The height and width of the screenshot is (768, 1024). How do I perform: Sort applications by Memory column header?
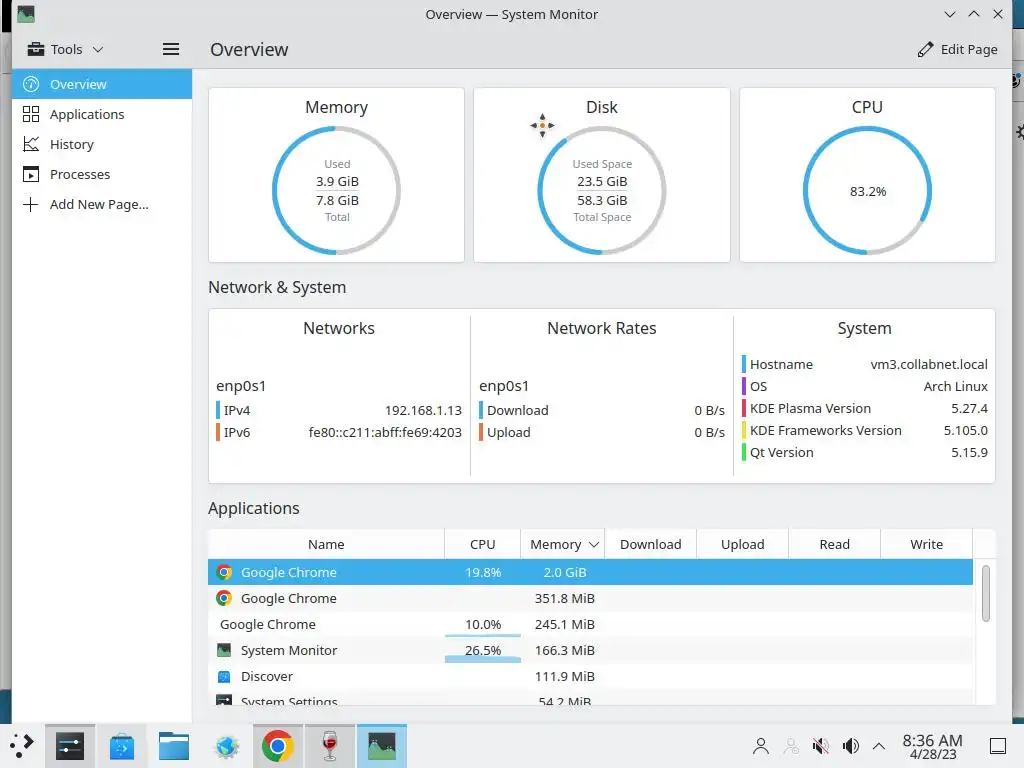(562, 544)
